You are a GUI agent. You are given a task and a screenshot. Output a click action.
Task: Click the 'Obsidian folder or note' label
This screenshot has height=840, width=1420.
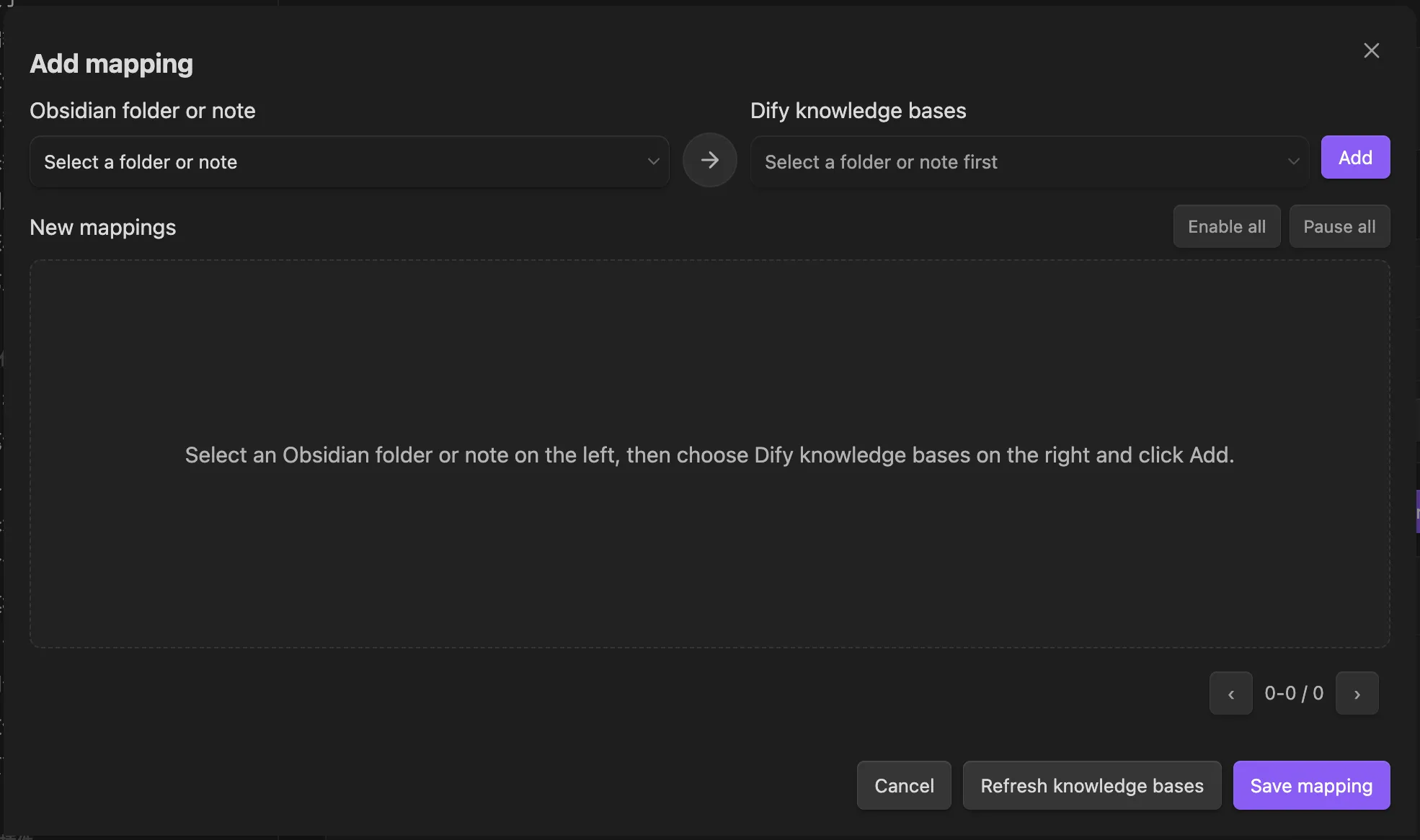[143, 110]
